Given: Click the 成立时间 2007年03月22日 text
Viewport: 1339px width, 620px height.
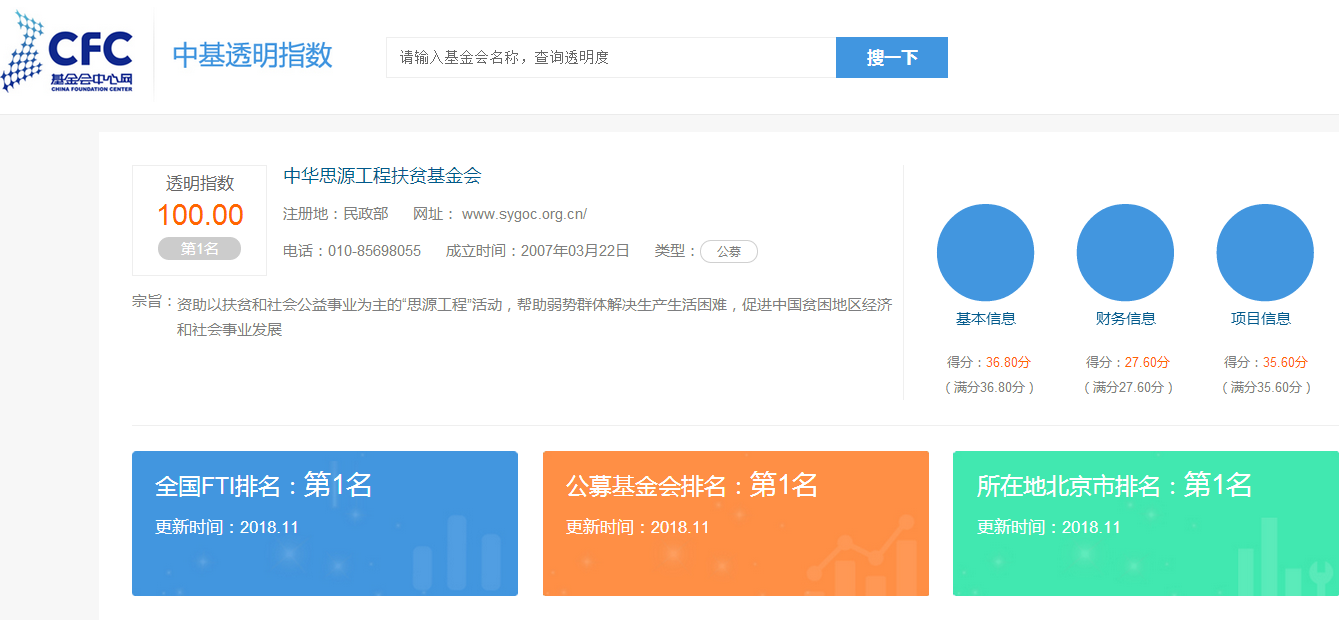Looking at the screenshot, I should [x=538, y=251].
